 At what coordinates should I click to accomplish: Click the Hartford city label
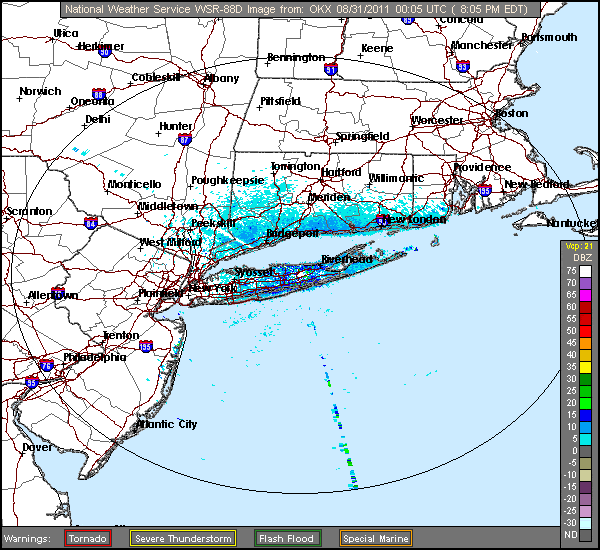(341, 173)
